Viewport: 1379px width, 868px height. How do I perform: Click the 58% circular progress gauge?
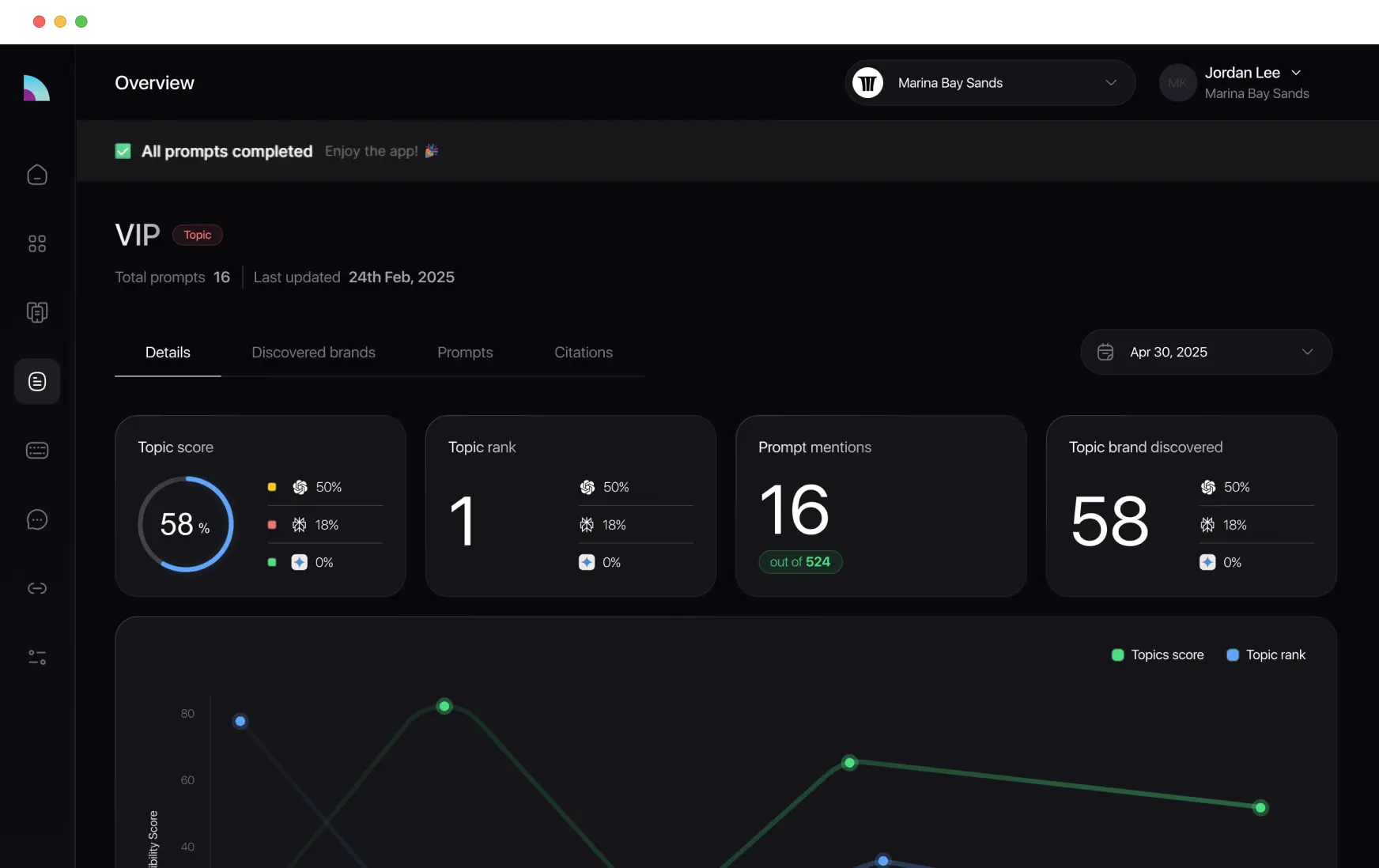[186, 524]
